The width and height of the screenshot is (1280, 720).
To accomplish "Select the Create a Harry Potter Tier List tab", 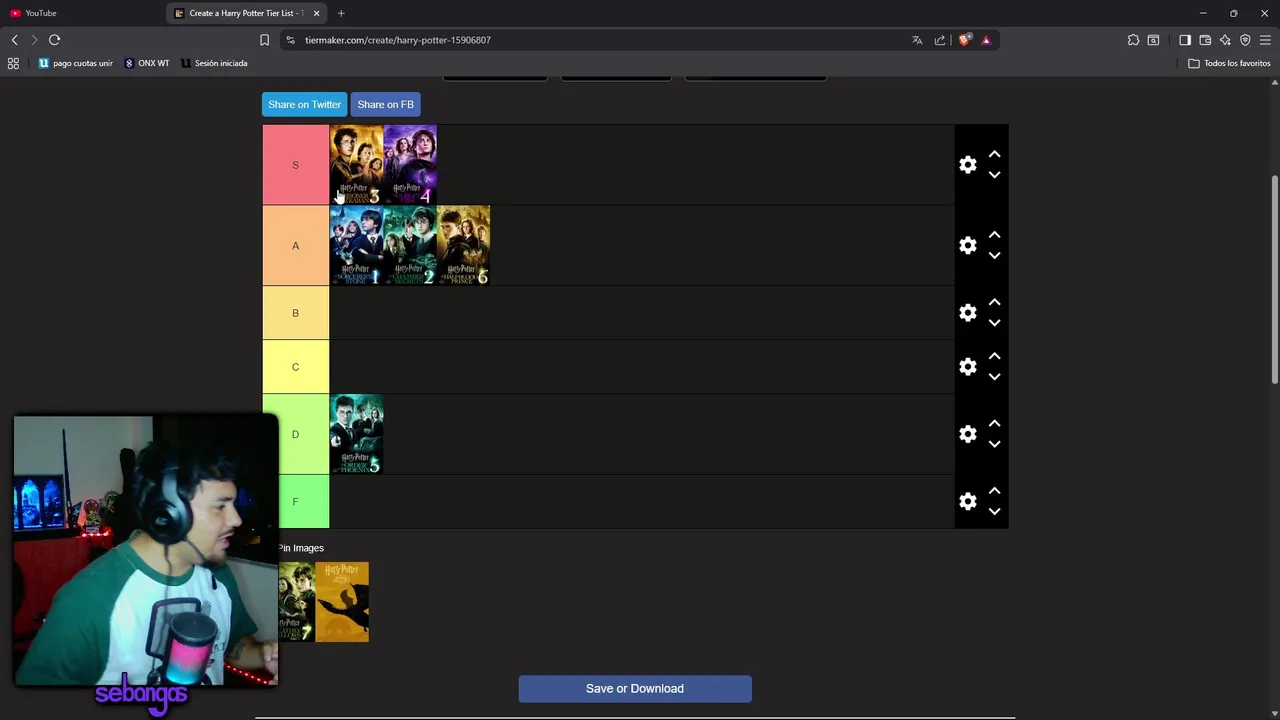I will 245,13.
